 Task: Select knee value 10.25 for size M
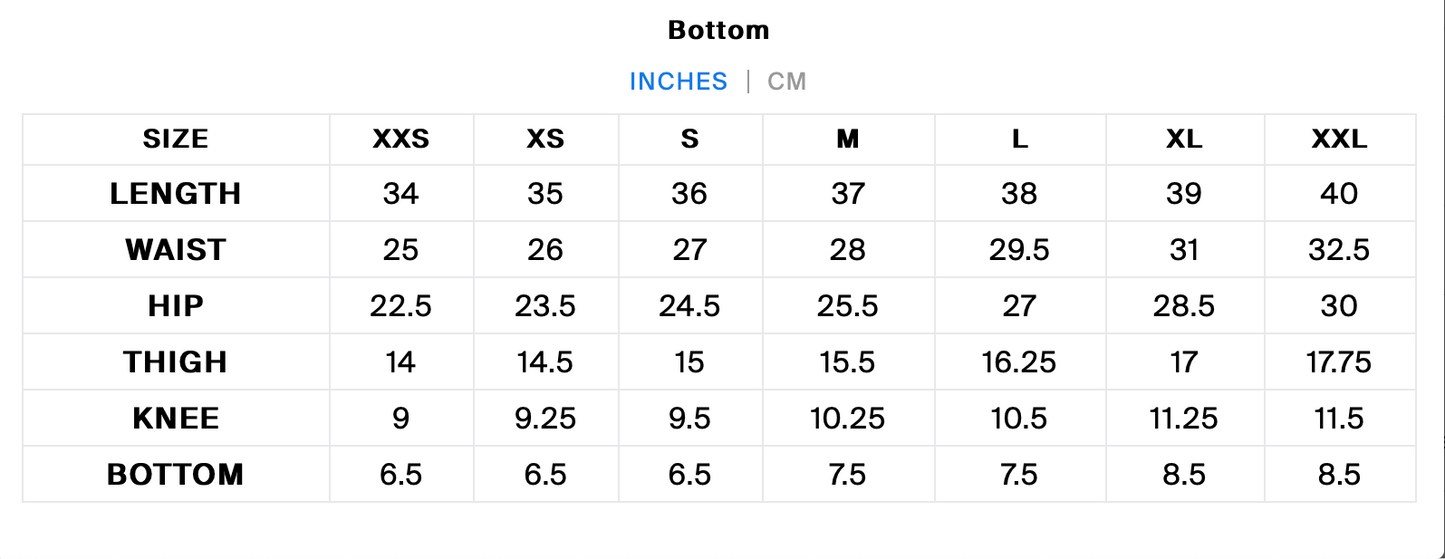tap(848, 417)
